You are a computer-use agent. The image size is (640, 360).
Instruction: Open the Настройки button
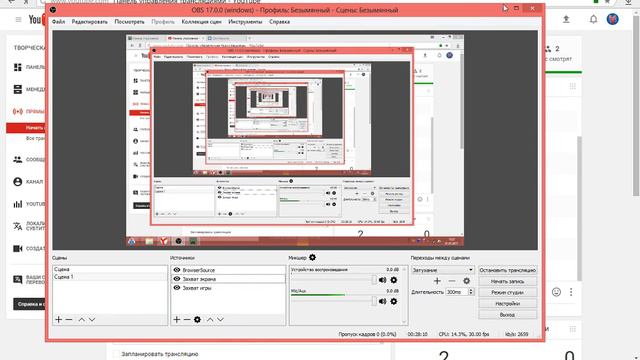click(507, 304)
